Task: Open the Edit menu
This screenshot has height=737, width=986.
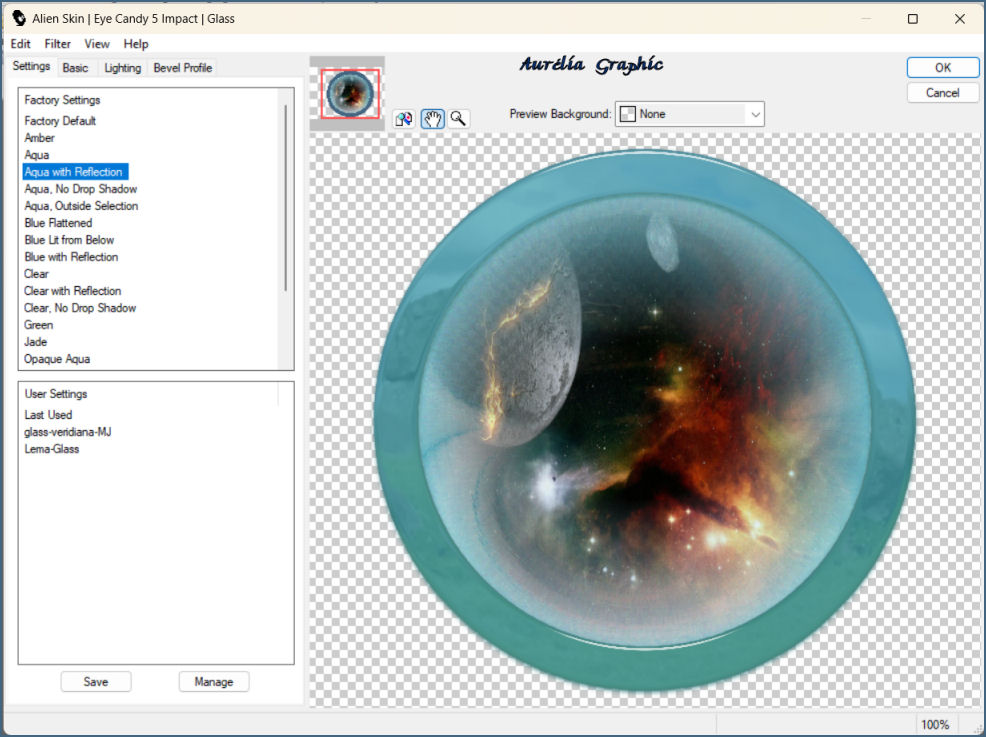Action: point(21,44)
